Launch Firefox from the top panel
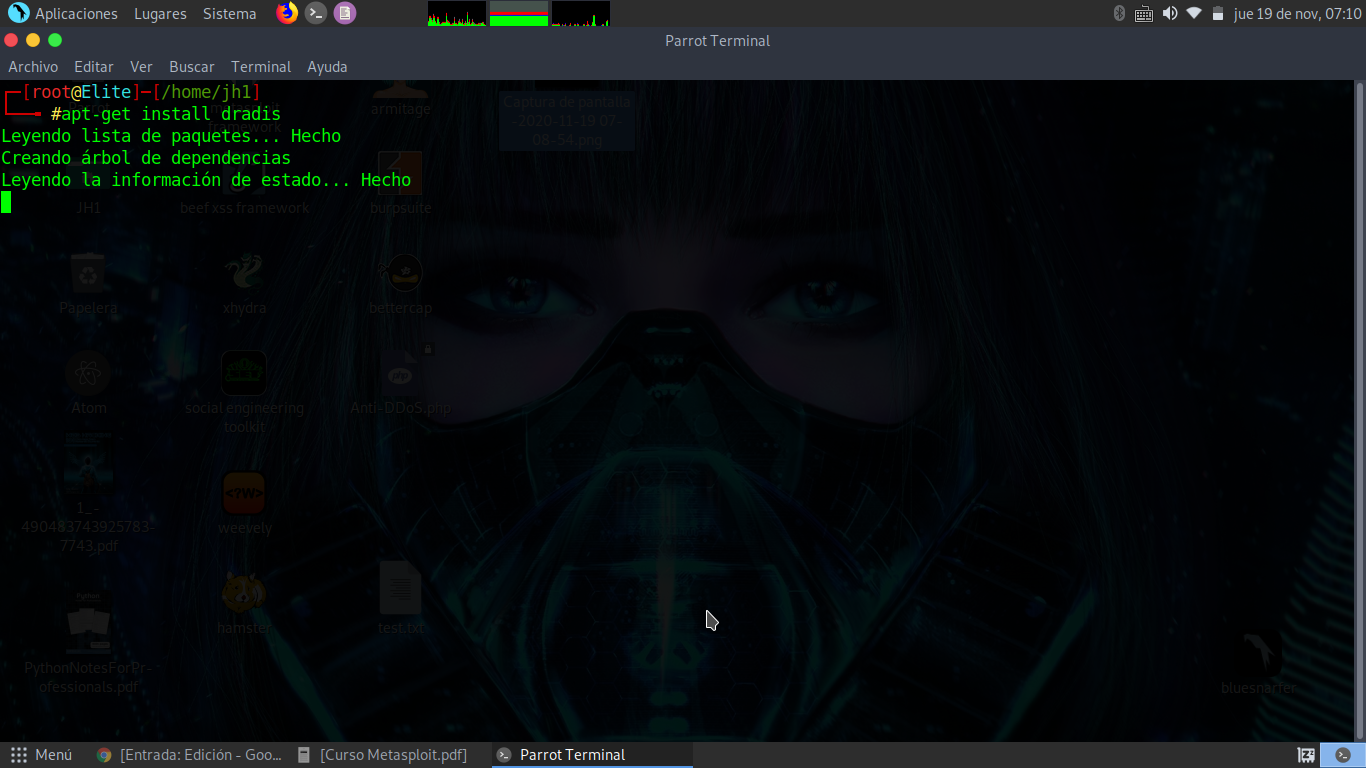Viewport: 1366px width, 768px height. [287, 13]
